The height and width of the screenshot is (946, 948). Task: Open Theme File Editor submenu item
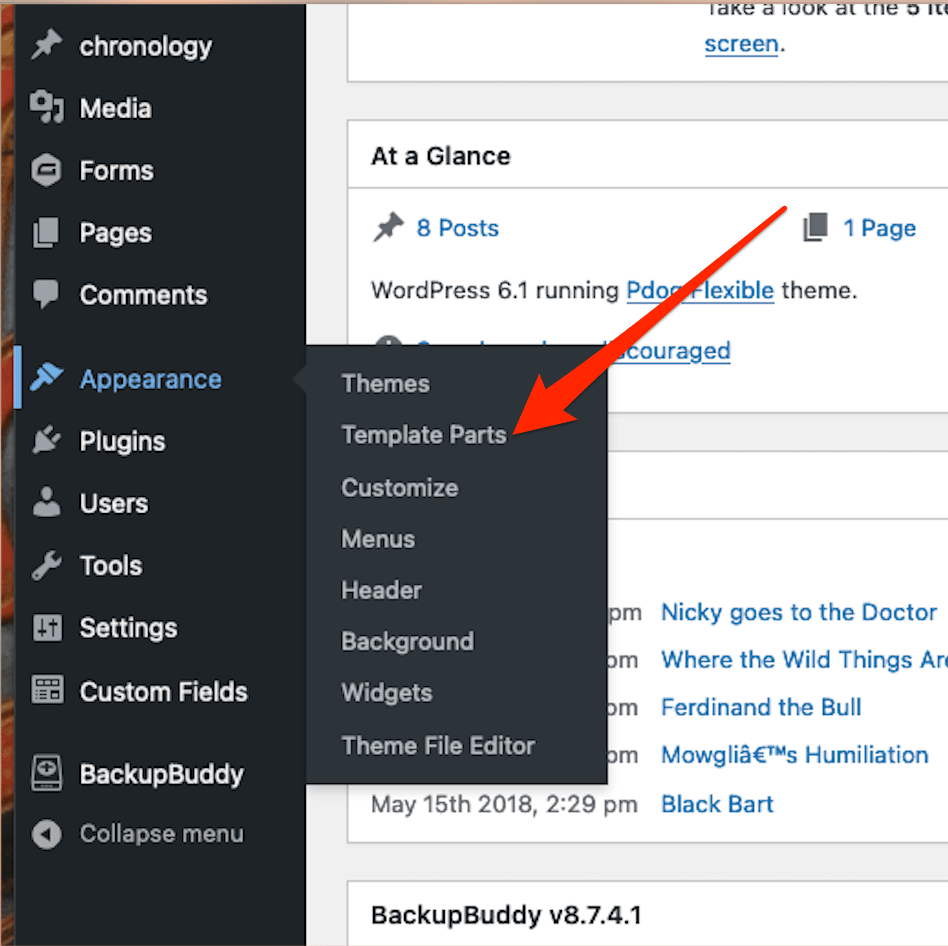click(438, 745)
